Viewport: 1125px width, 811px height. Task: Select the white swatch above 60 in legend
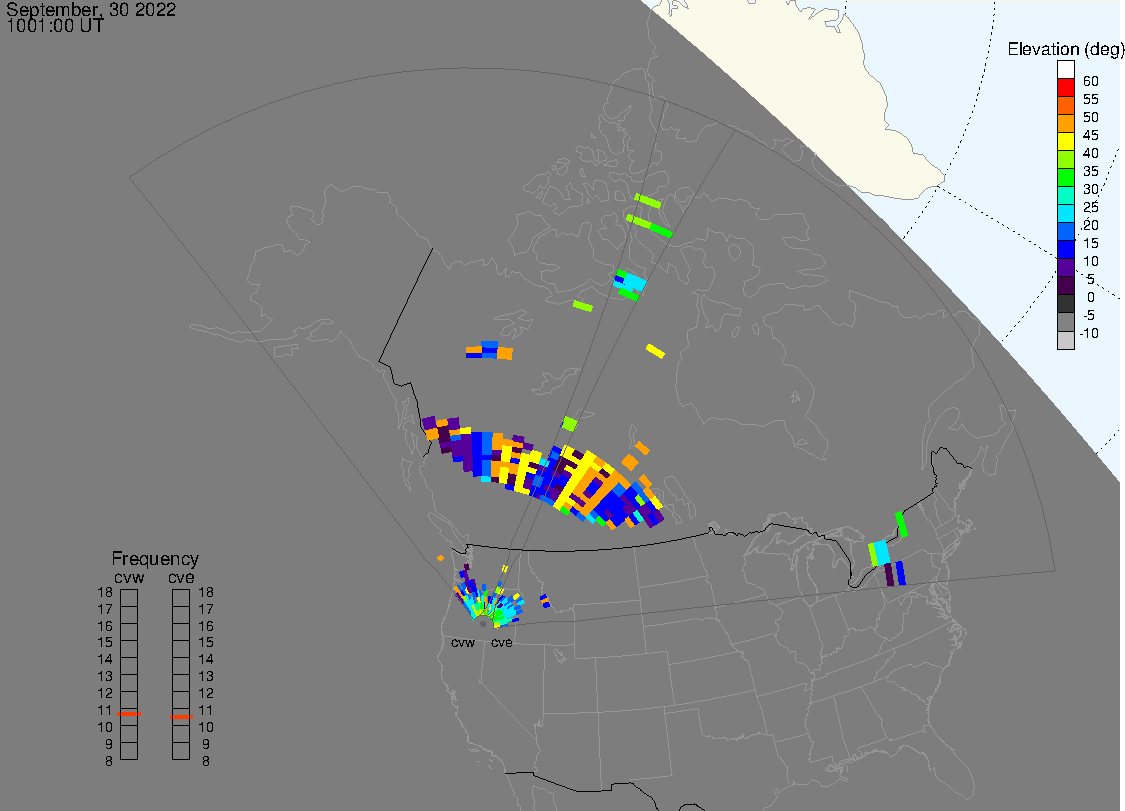click(x=1065, y=70)
